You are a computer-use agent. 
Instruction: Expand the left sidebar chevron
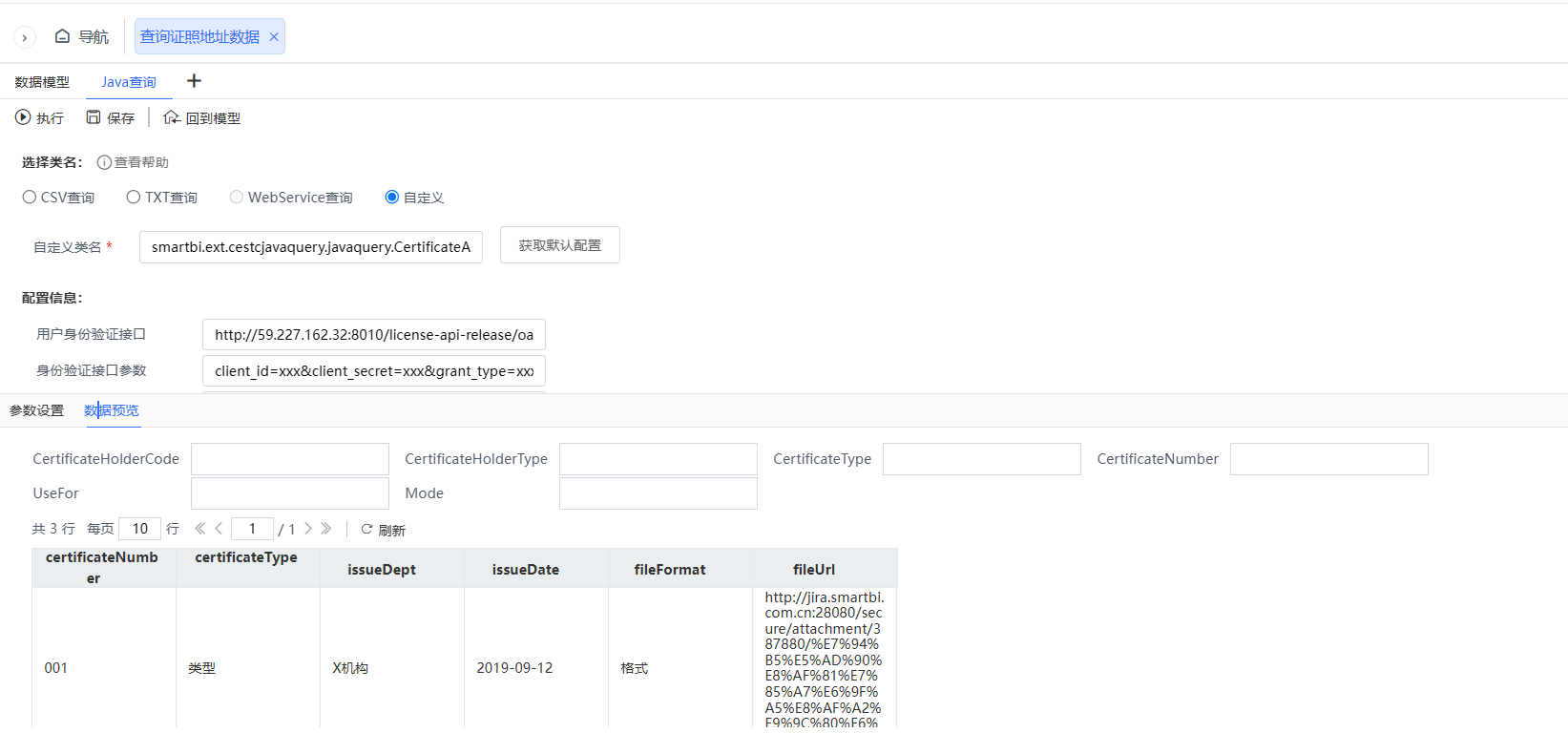[x=24, y=37]
